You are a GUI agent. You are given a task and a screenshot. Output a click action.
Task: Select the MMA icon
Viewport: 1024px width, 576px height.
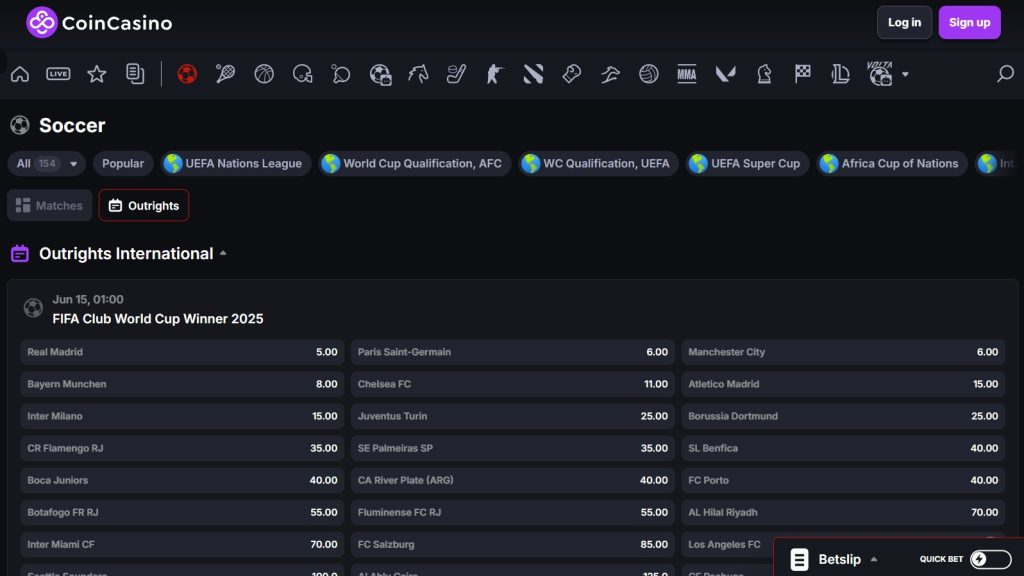(x=687, y=74)
